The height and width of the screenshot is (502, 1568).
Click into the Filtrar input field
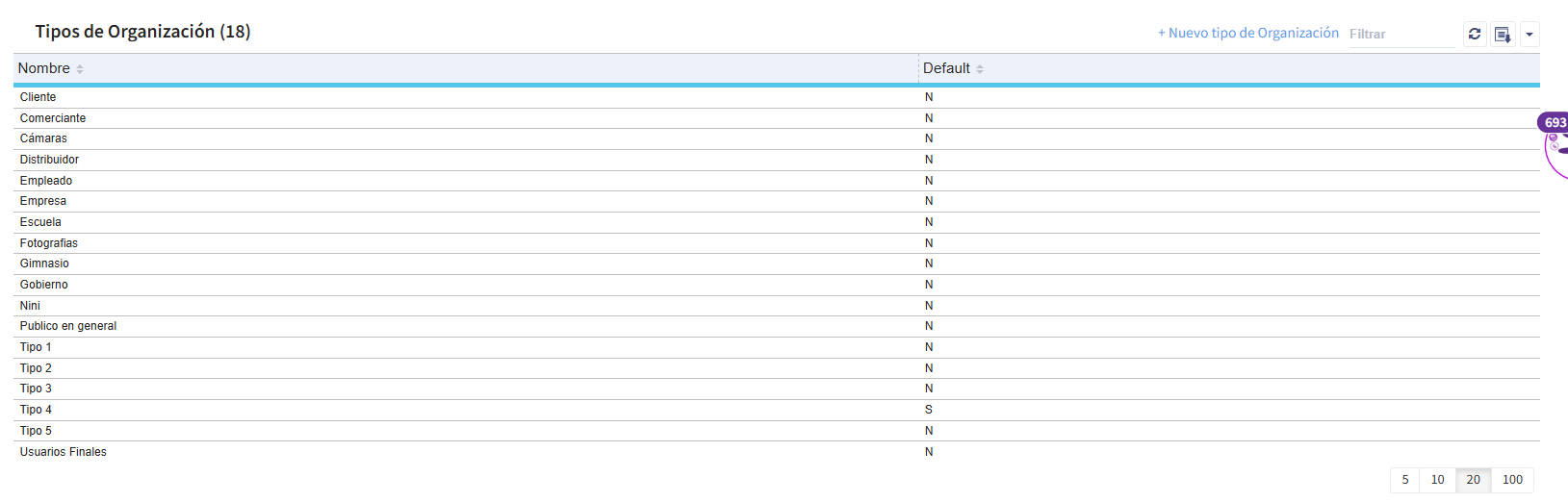(1401, 34)
